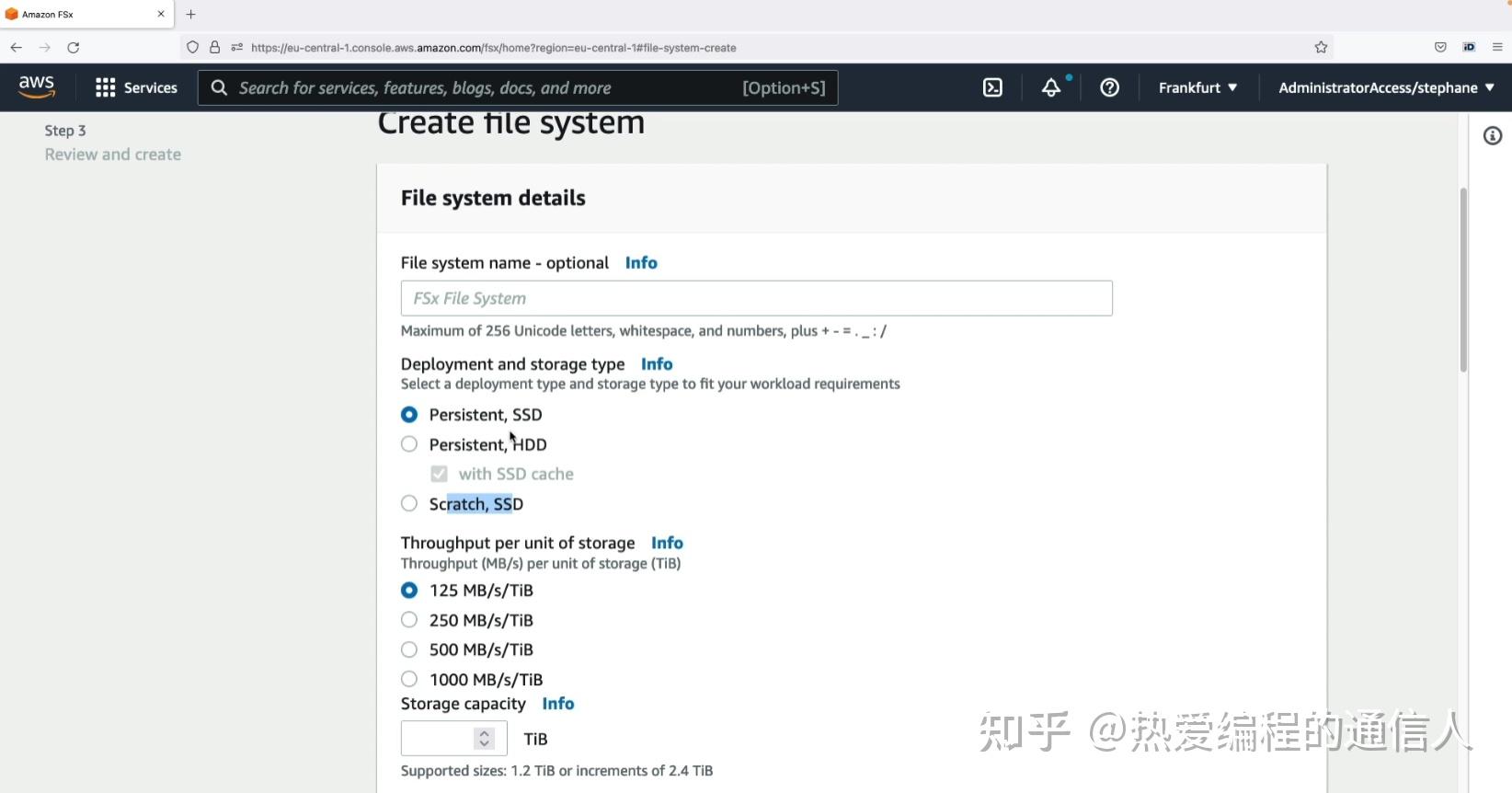Toggle the with SSD cache checkbox

click(439, 474)
